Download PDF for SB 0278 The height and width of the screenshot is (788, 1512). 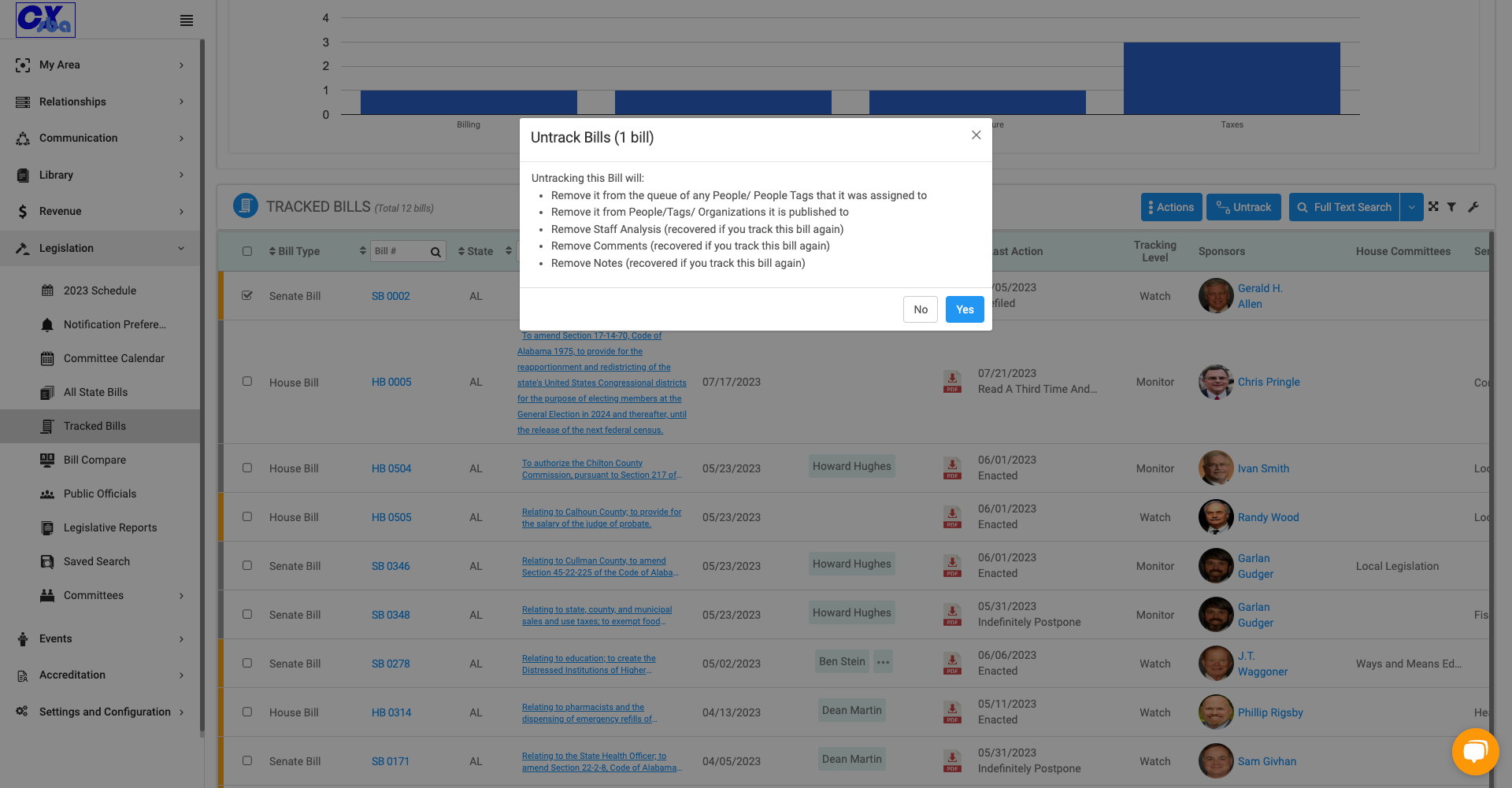pyautogui.click(x=952, y=664)
